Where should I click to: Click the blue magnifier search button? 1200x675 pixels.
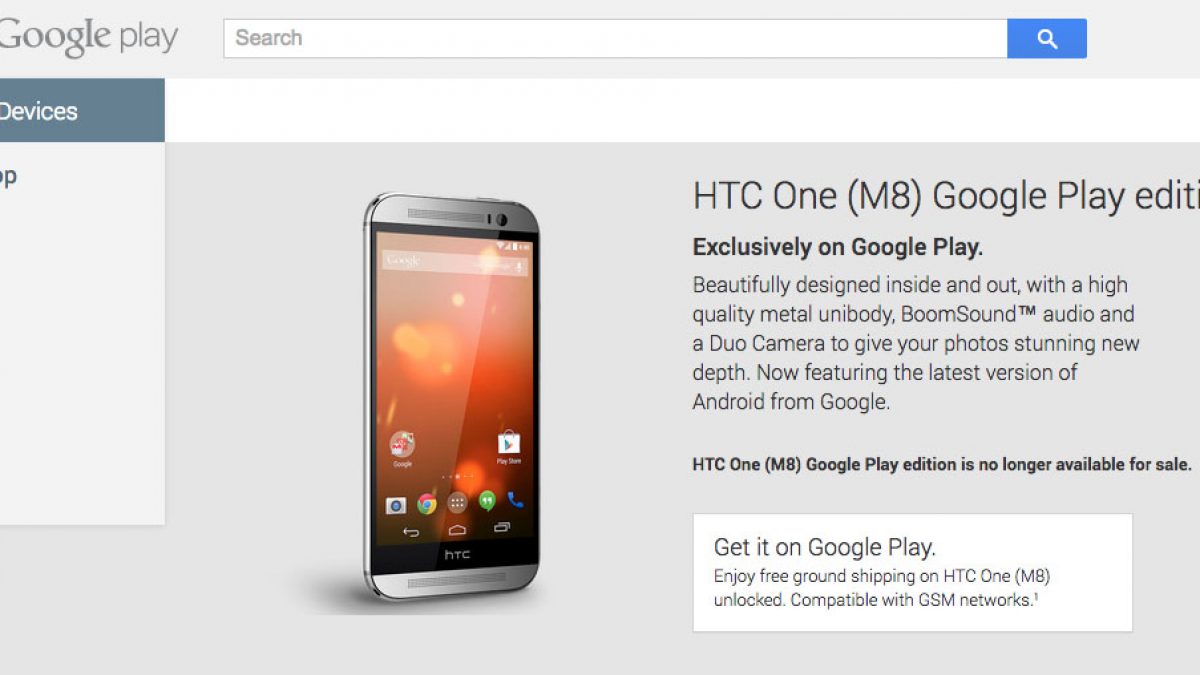pyautogui.click(x=1047, y=38)
